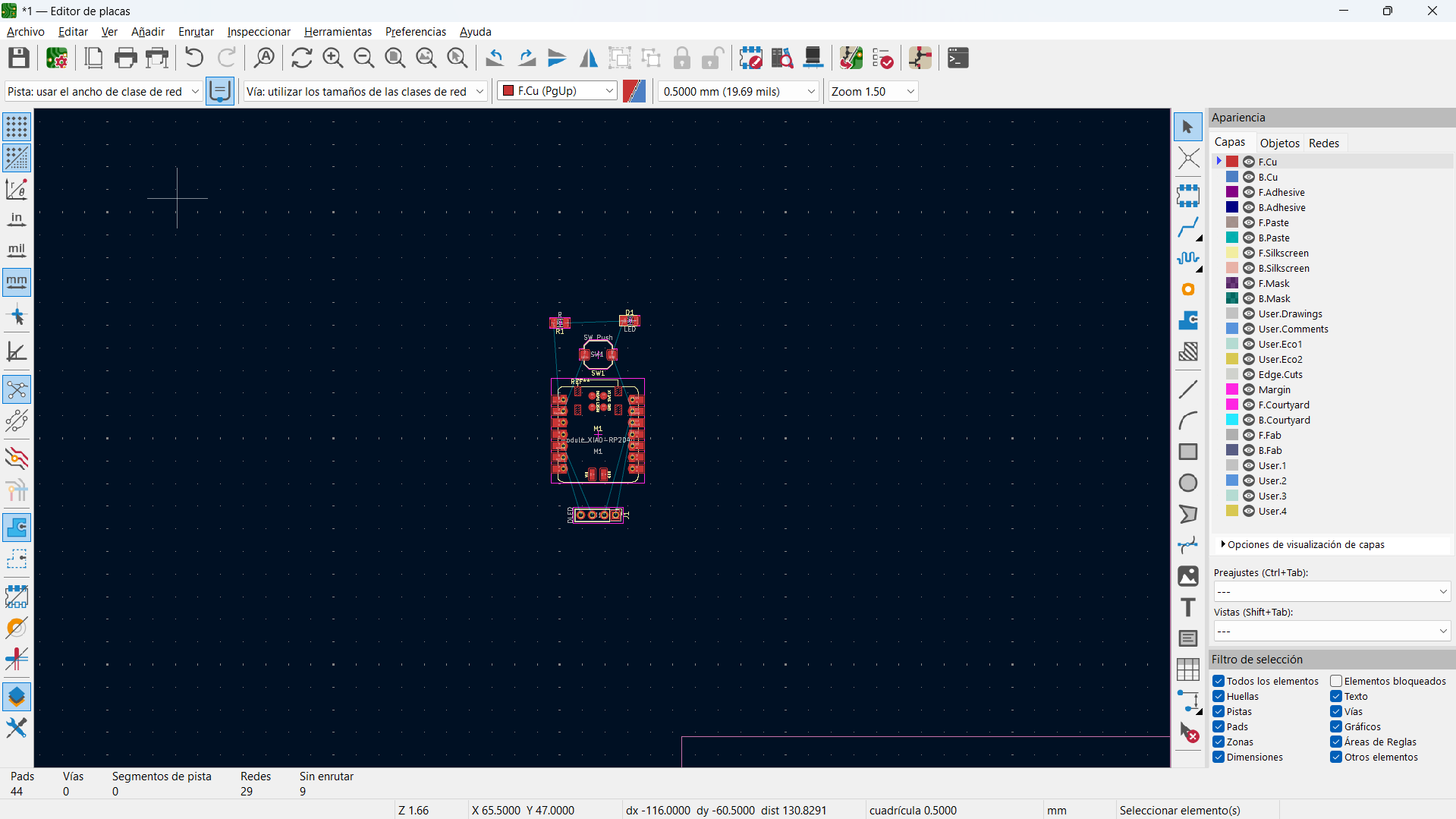Uncheck the Pistas selection filter
1456x819 pixels.
tap(1219, 712)
